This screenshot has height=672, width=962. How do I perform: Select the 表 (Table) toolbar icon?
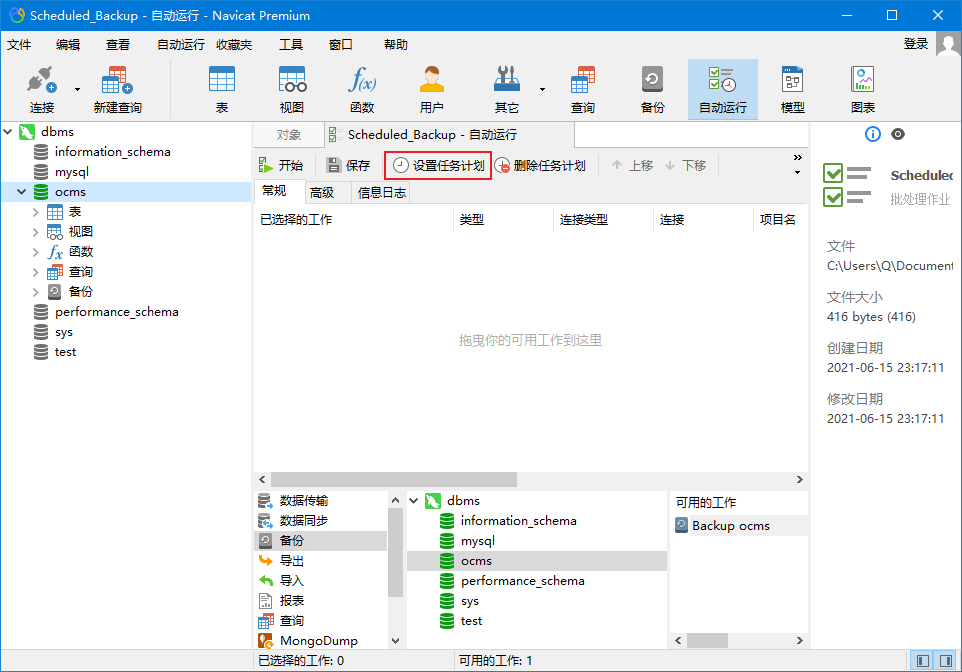point(221,88)
